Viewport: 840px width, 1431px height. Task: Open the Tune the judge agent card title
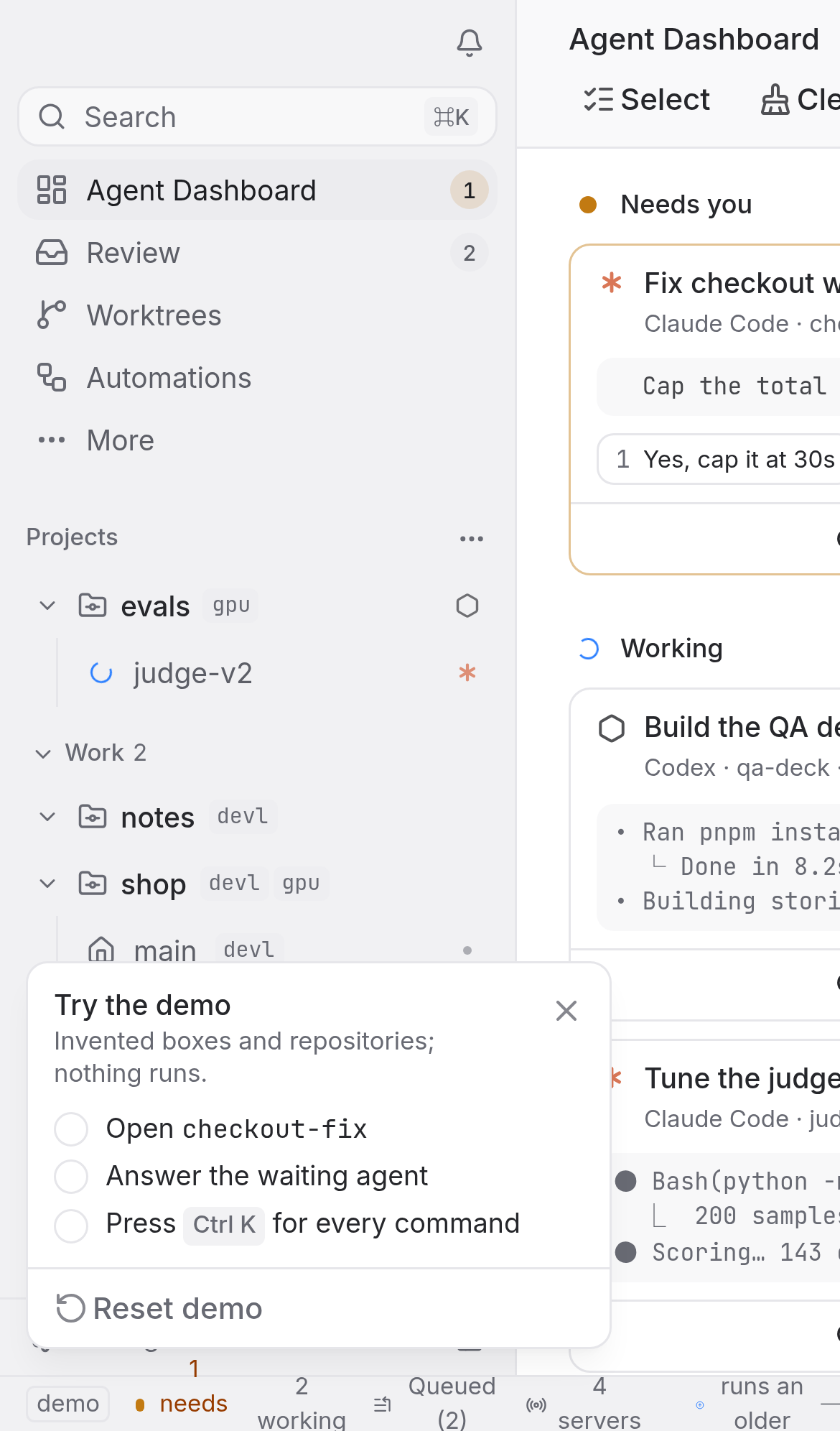click(742, 1079)
